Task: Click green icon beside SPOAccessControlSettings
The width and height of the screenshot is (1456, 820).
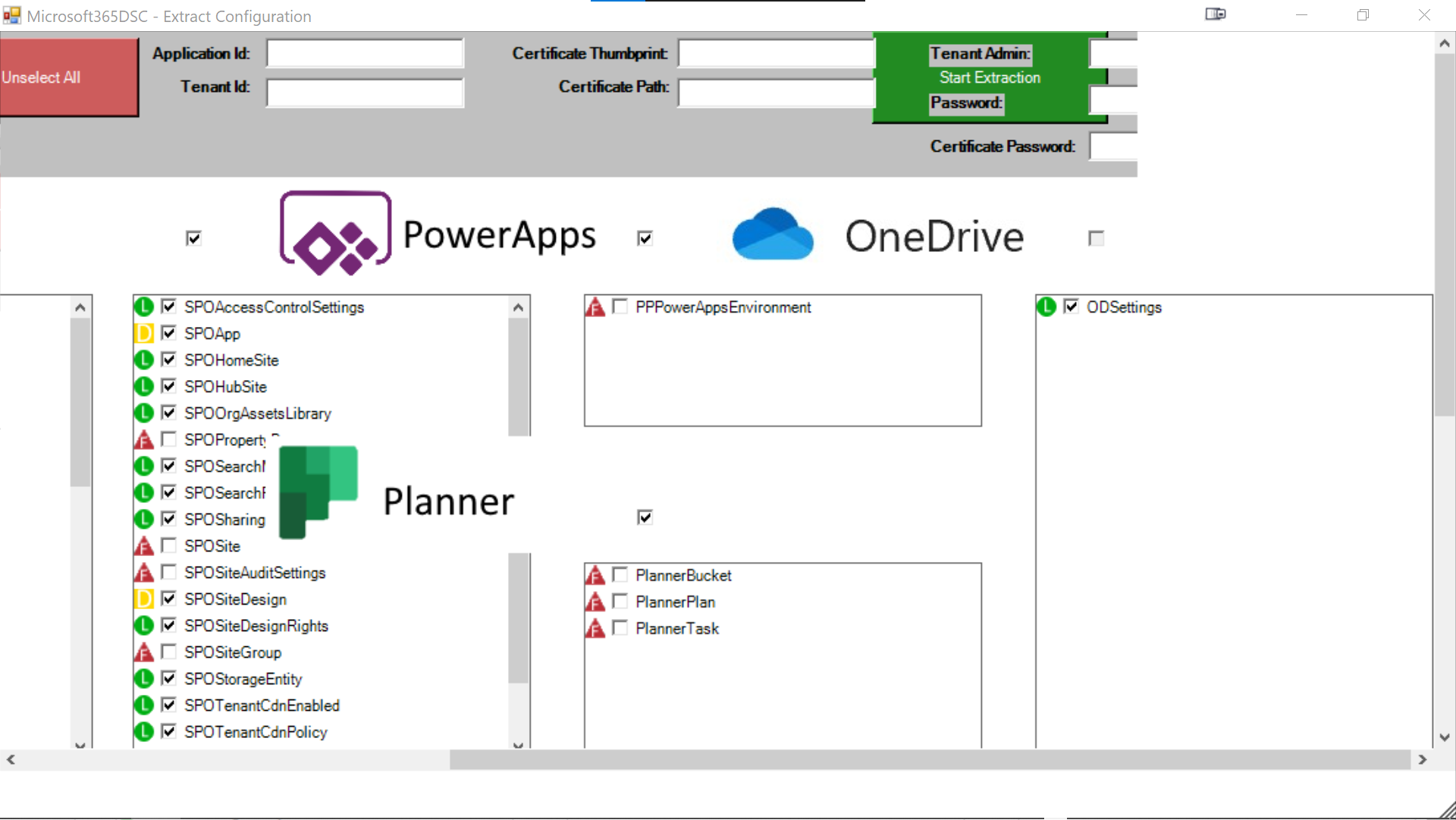Action: click(143, 307)
